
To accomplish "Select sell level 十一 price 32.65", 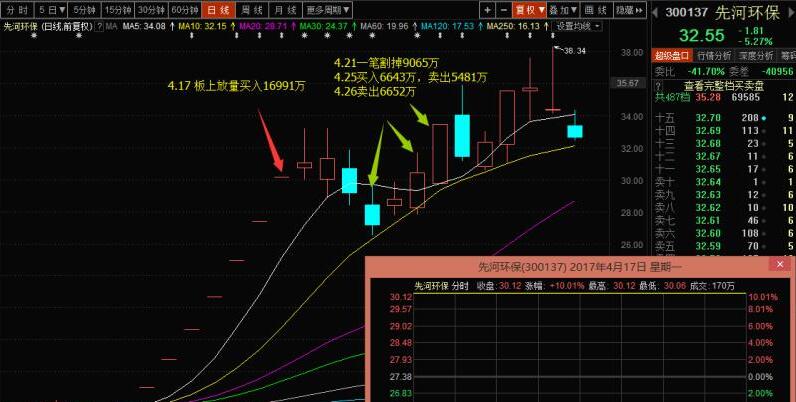I will pyautogui.click(x=708, y=169).
